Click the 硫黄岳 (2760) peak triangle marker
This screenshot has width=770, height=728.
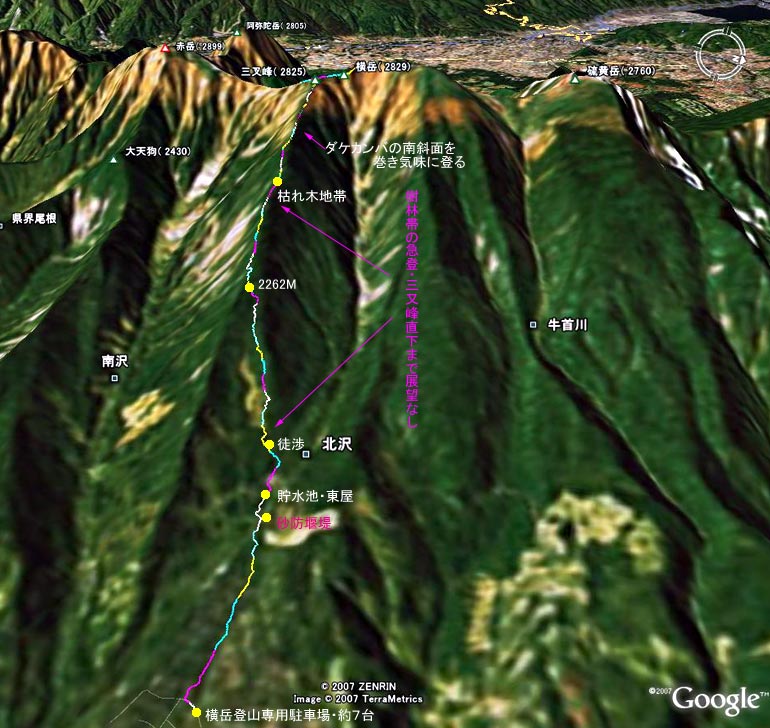tap(576, 78)
